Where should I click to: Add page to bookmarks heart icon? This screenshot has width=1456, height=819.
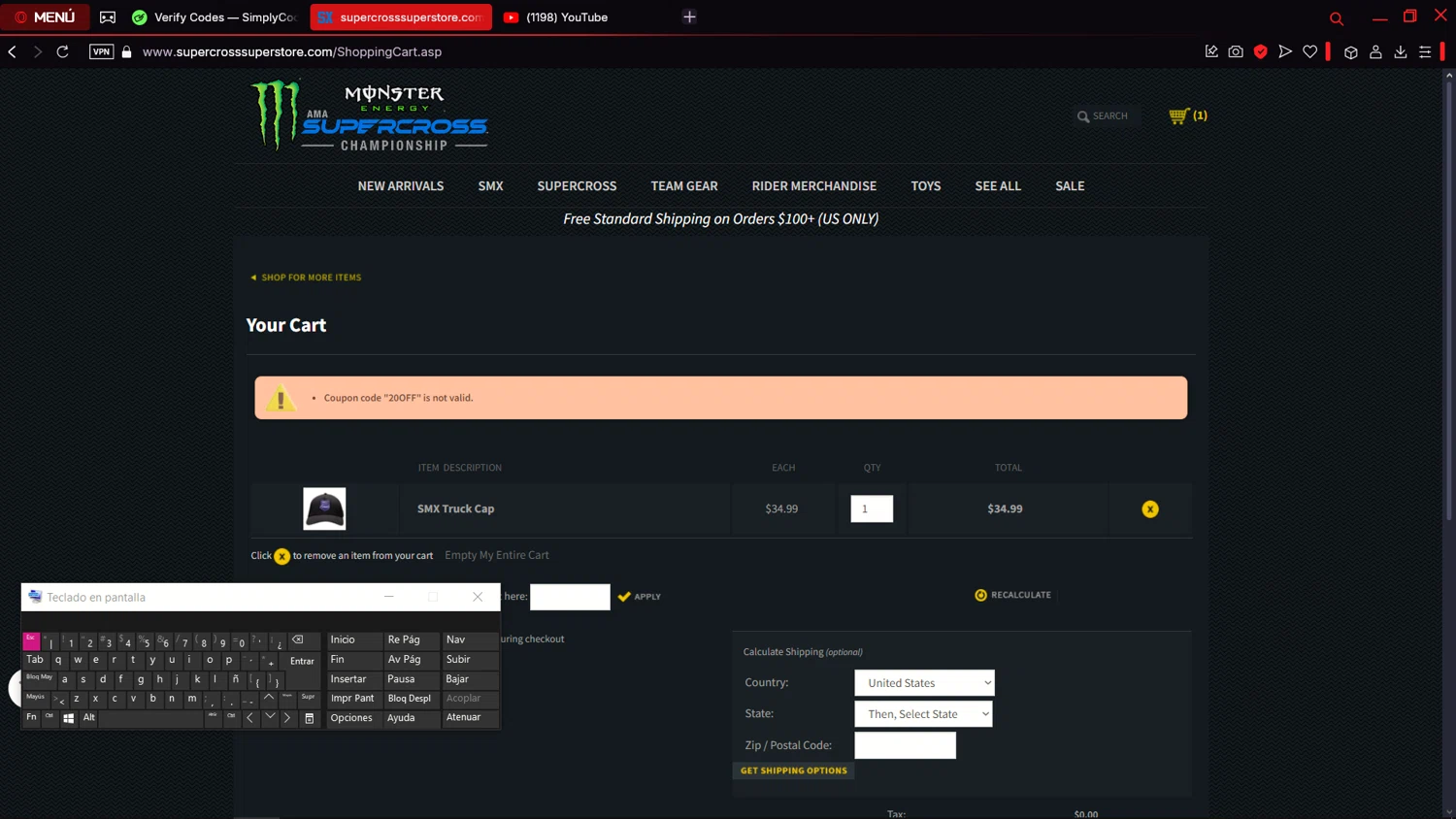tap(1310, 51)
